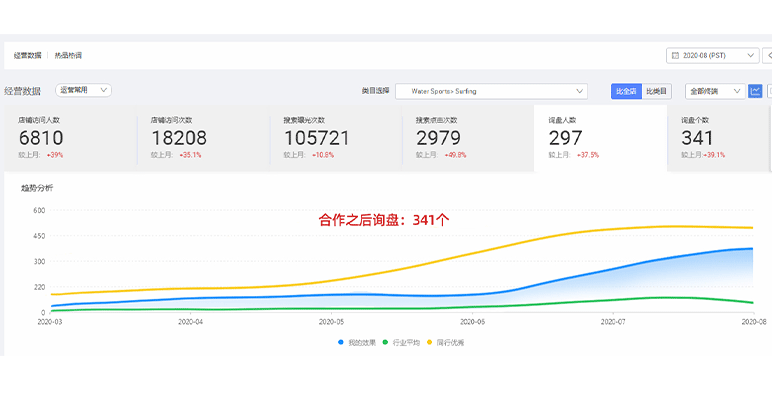Viewport: 772px width, 394px height.
Task: Expand the 运营常用 dropdown
Action: tap(83, 90)
